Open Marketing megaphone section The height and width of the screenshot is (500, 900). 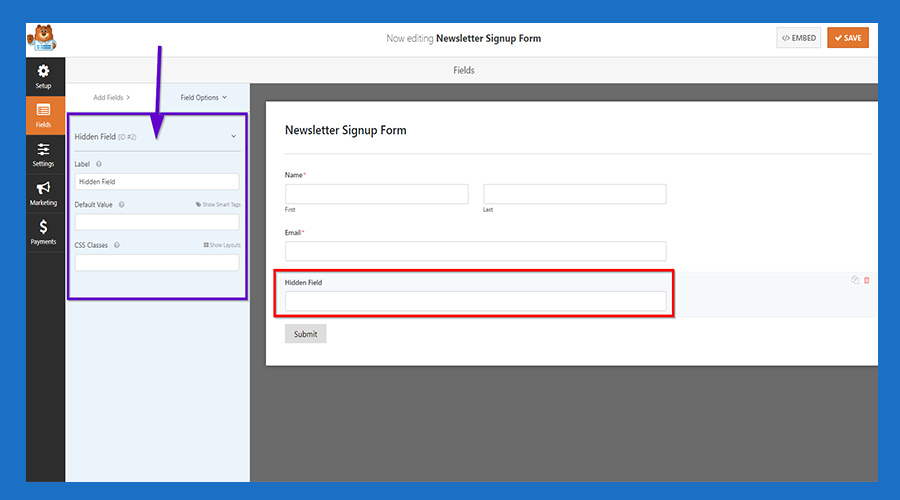44,193
